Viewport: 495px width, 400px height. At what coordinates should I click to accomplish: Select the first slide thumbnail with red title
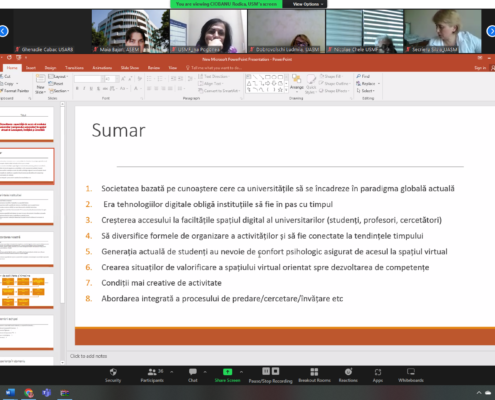click(x=27, y=124)
